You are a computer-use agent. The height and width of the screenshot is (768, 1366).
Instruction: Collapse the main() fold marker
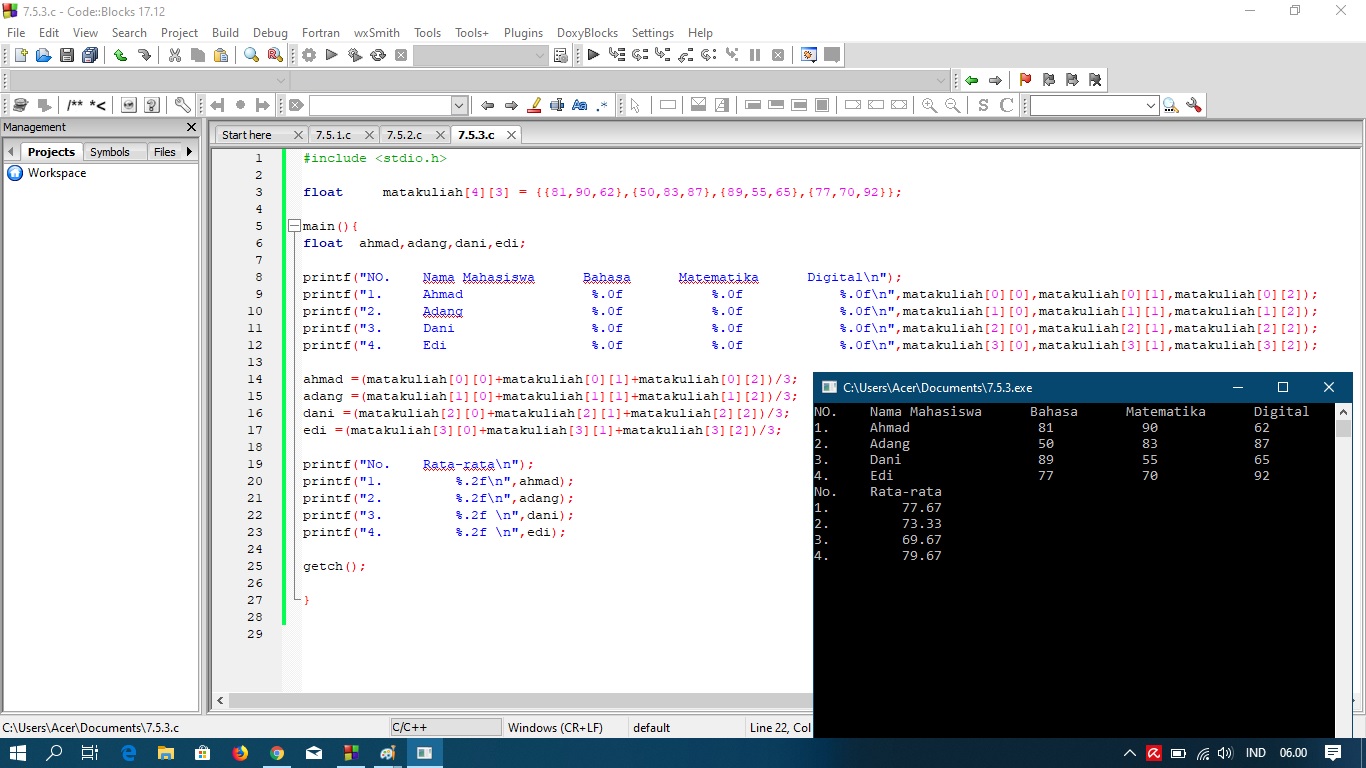point(294,226)
